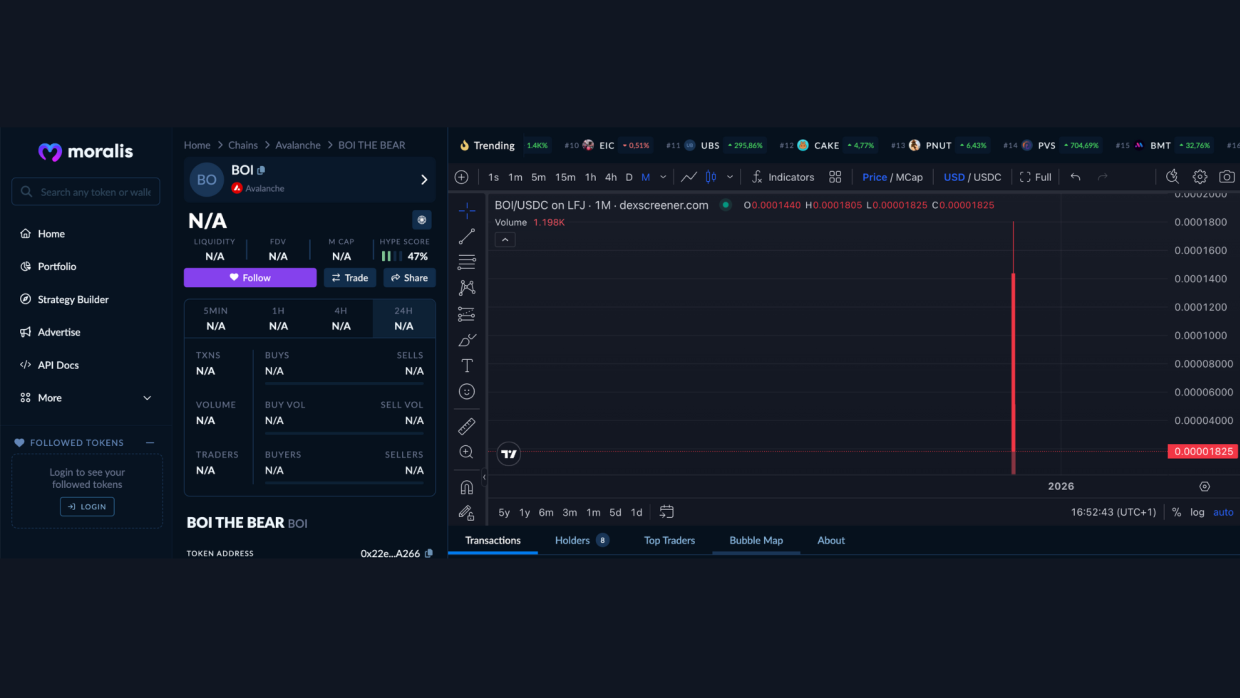The height and width of the screenshot is (698, 1240).
Task: Set chart range to 5y
Action: tap(504, 512)
